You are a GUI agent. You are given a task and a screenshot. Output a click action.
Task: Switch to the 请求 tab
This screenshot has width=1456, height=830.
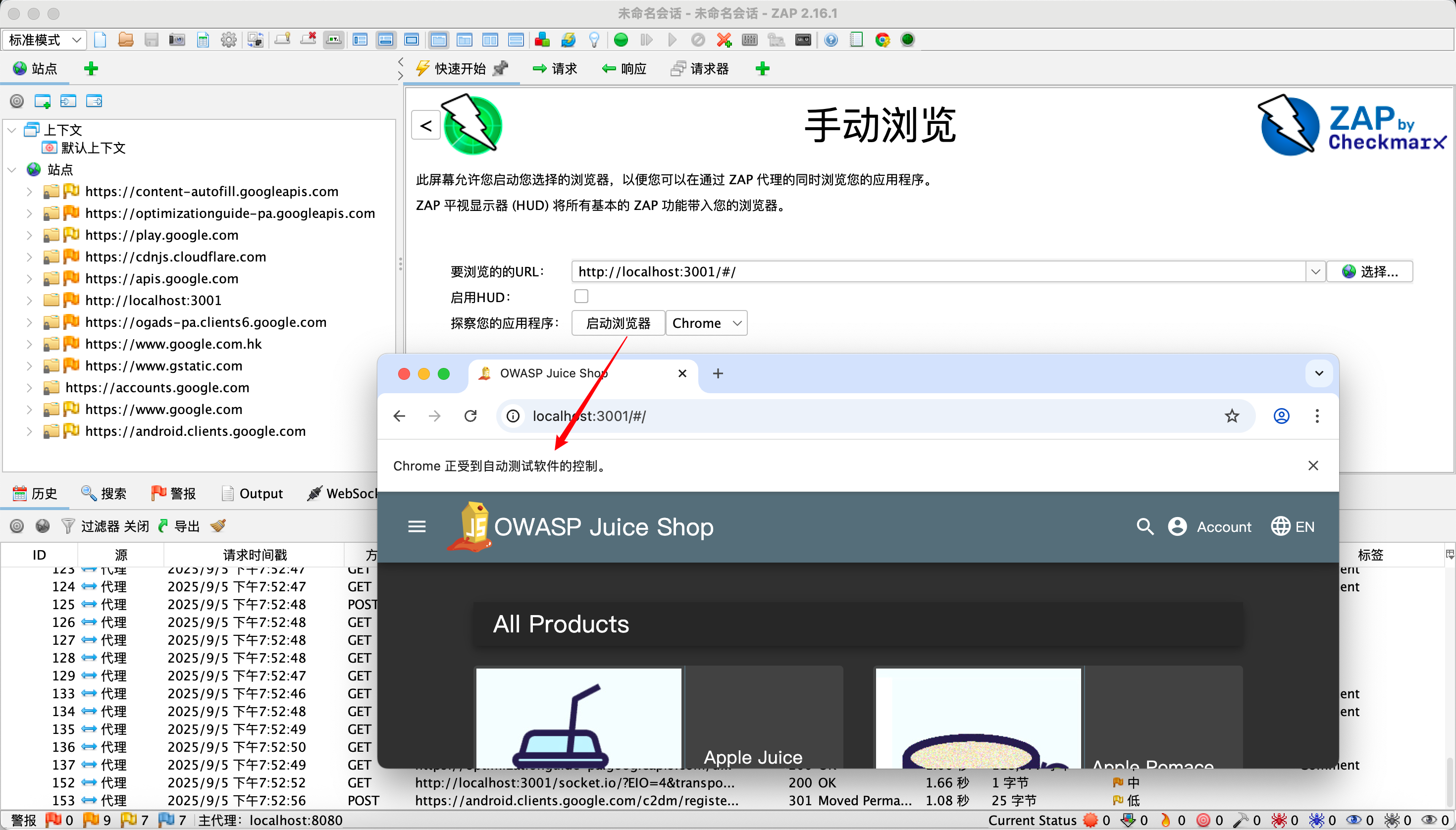555,69
